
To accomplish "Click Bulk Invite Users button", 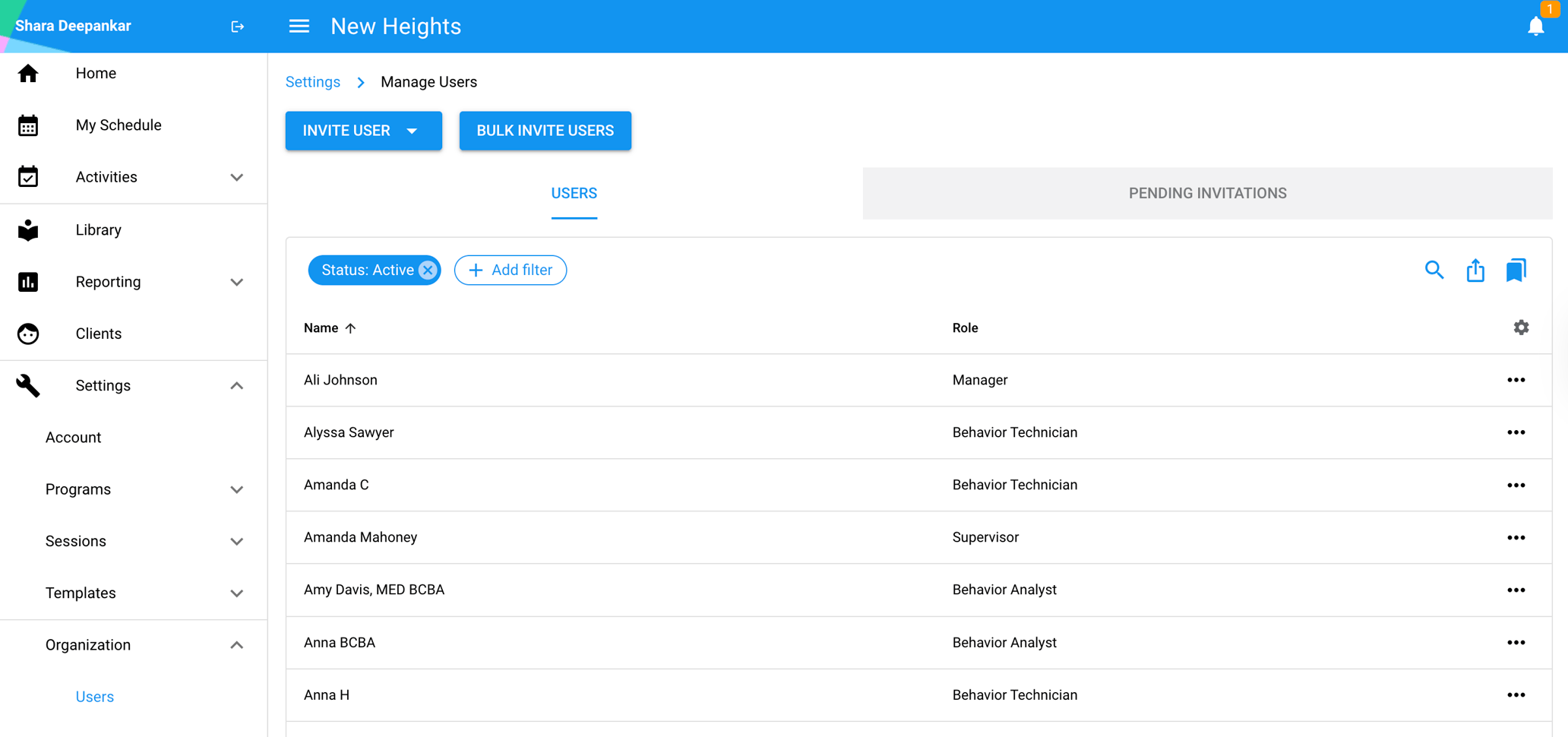I will 545,131.
